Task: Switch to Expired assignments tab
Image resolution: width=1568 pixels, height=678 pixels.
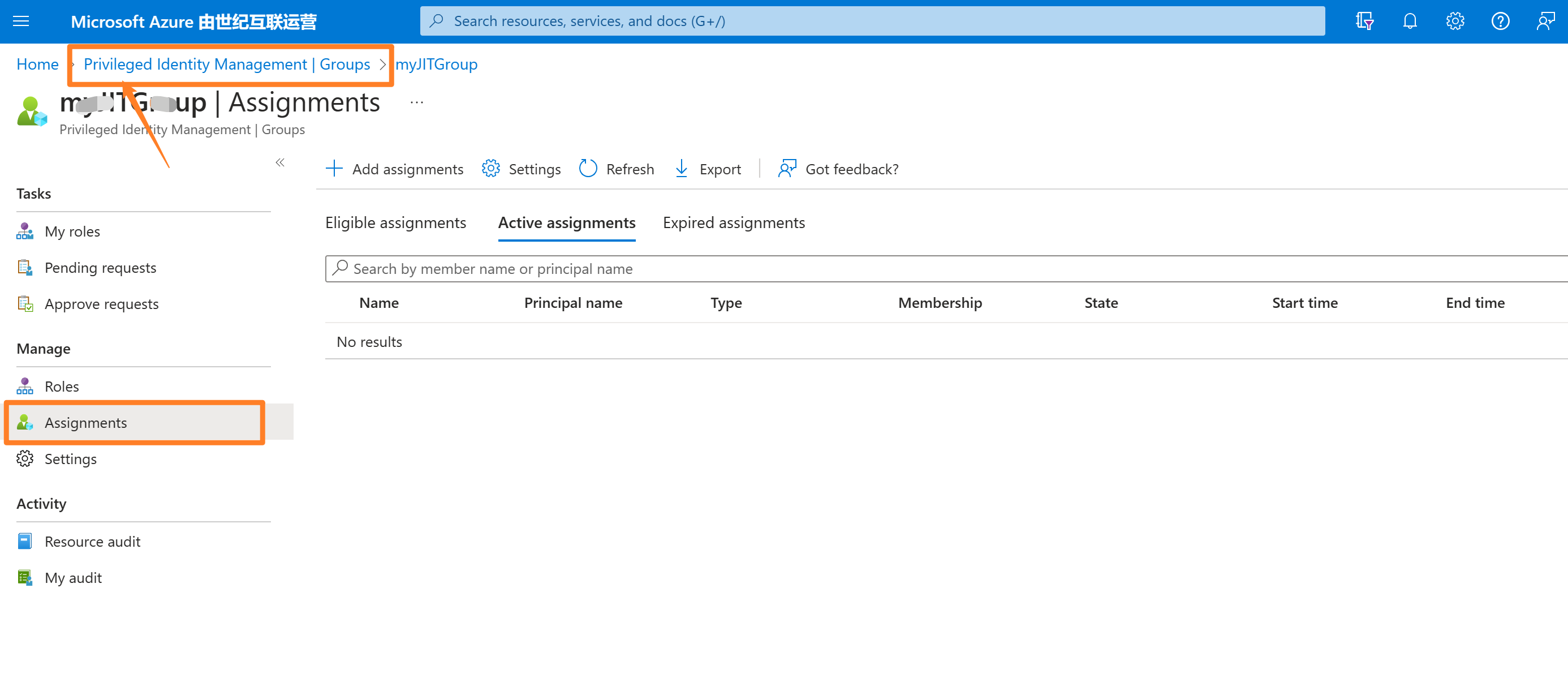Action: (734, 223)
